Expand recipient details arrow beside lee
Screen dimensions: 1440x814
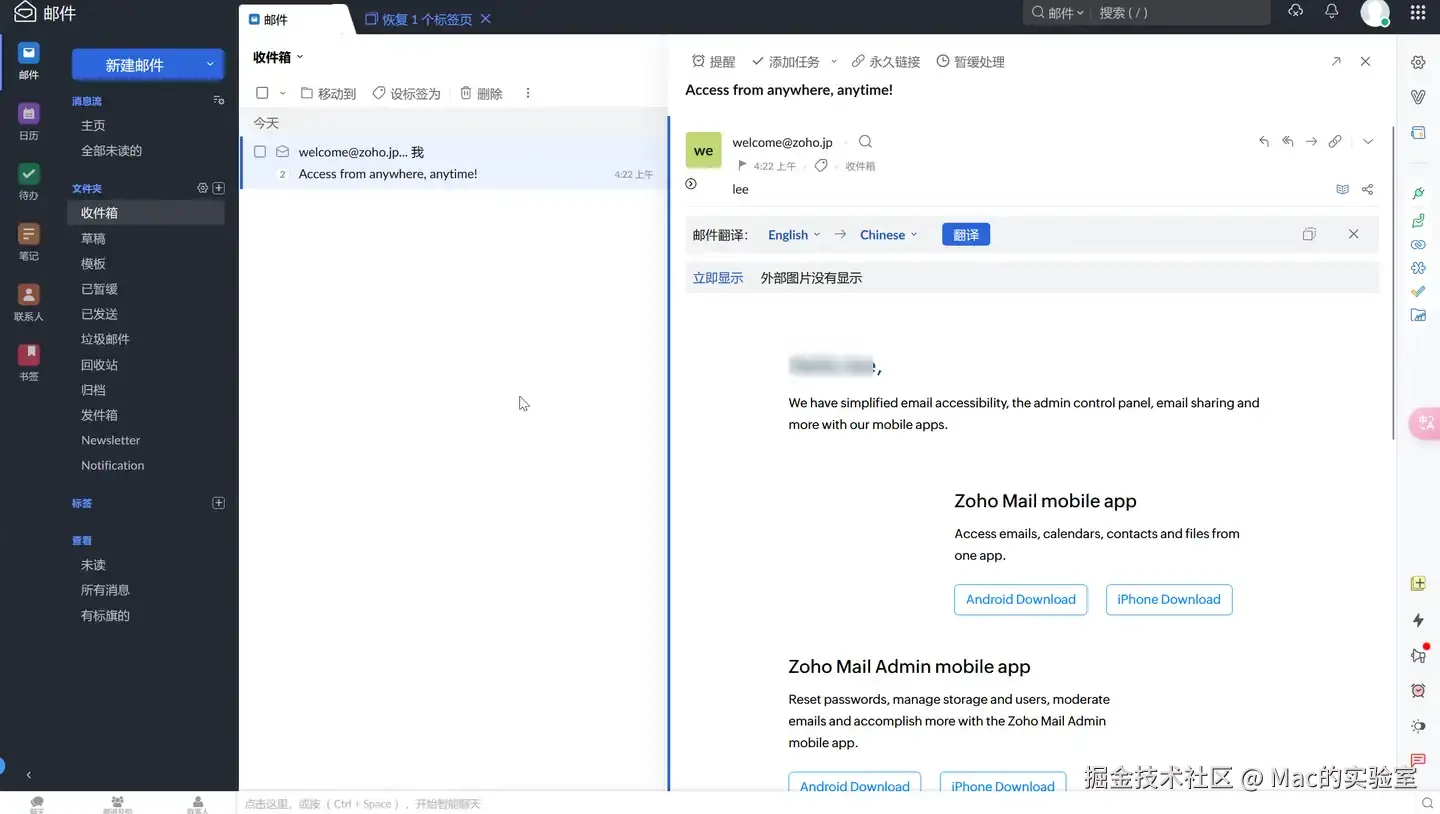point(691,184)
